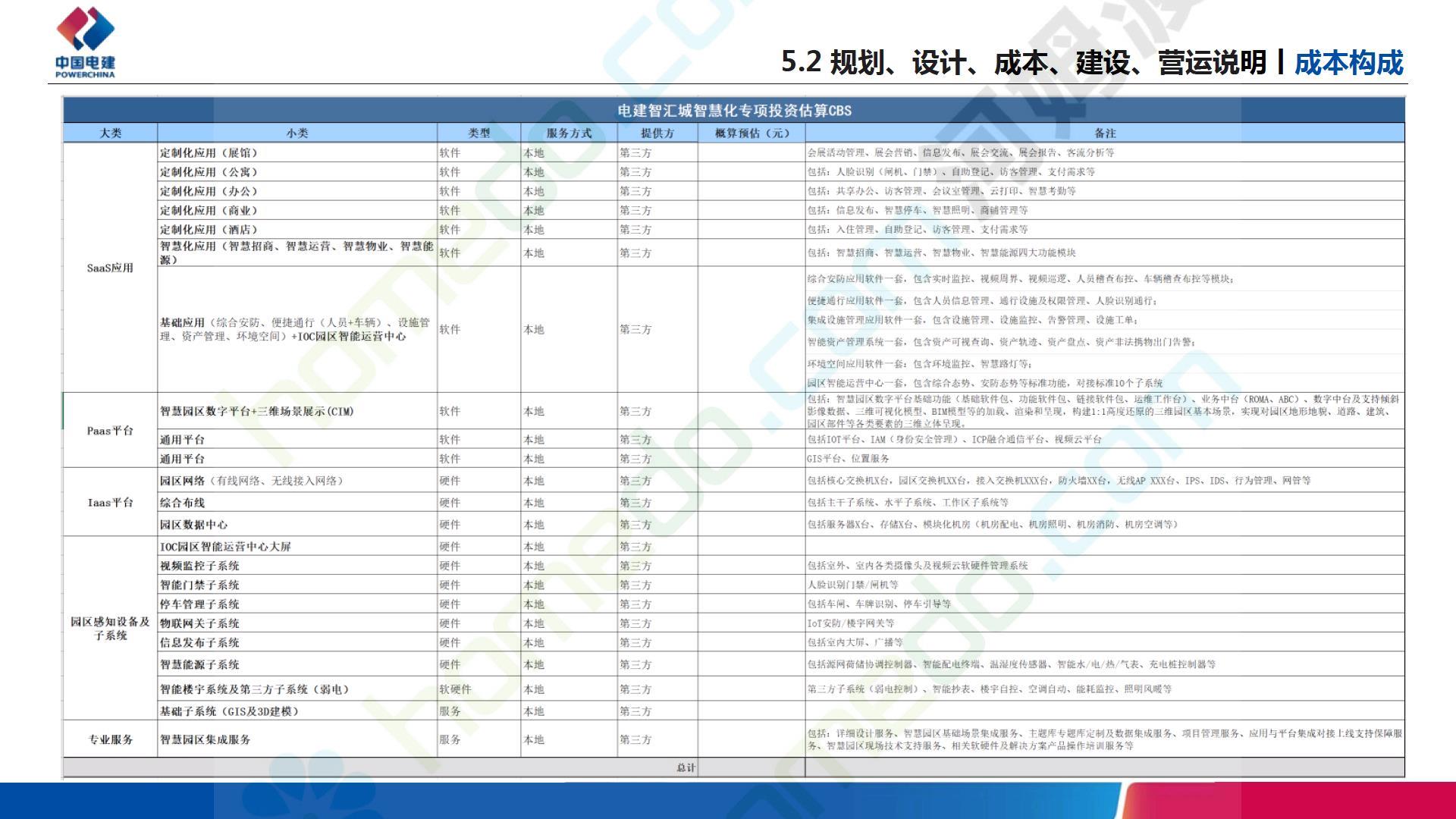Viewport: 1456px width, 819px height.
Task: Click the 定制化应用（展馆） cell
Action: 209,152
